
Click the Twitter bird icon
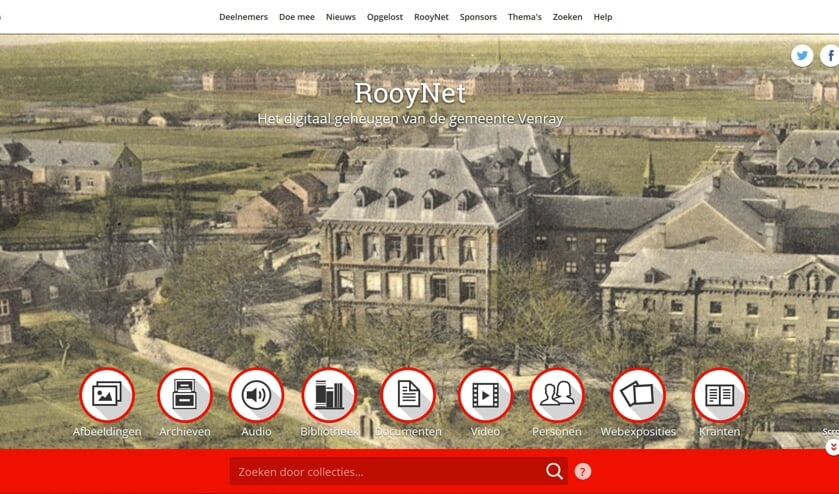pyautogui.click(x=802, y=56)
